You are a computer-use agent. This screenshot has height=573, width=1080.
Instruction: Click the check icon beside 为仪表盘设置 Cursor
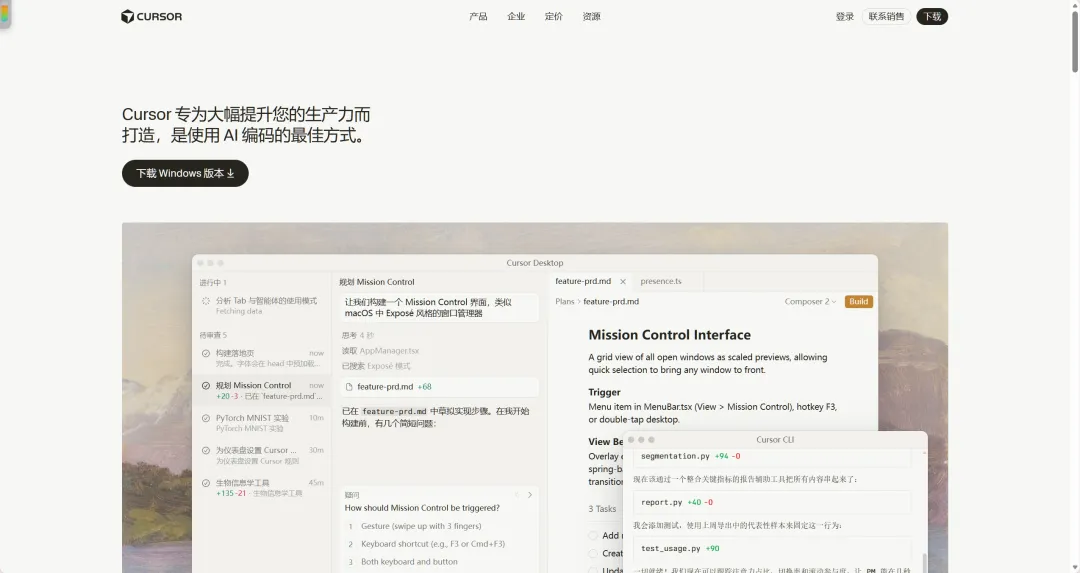point(205,450)
